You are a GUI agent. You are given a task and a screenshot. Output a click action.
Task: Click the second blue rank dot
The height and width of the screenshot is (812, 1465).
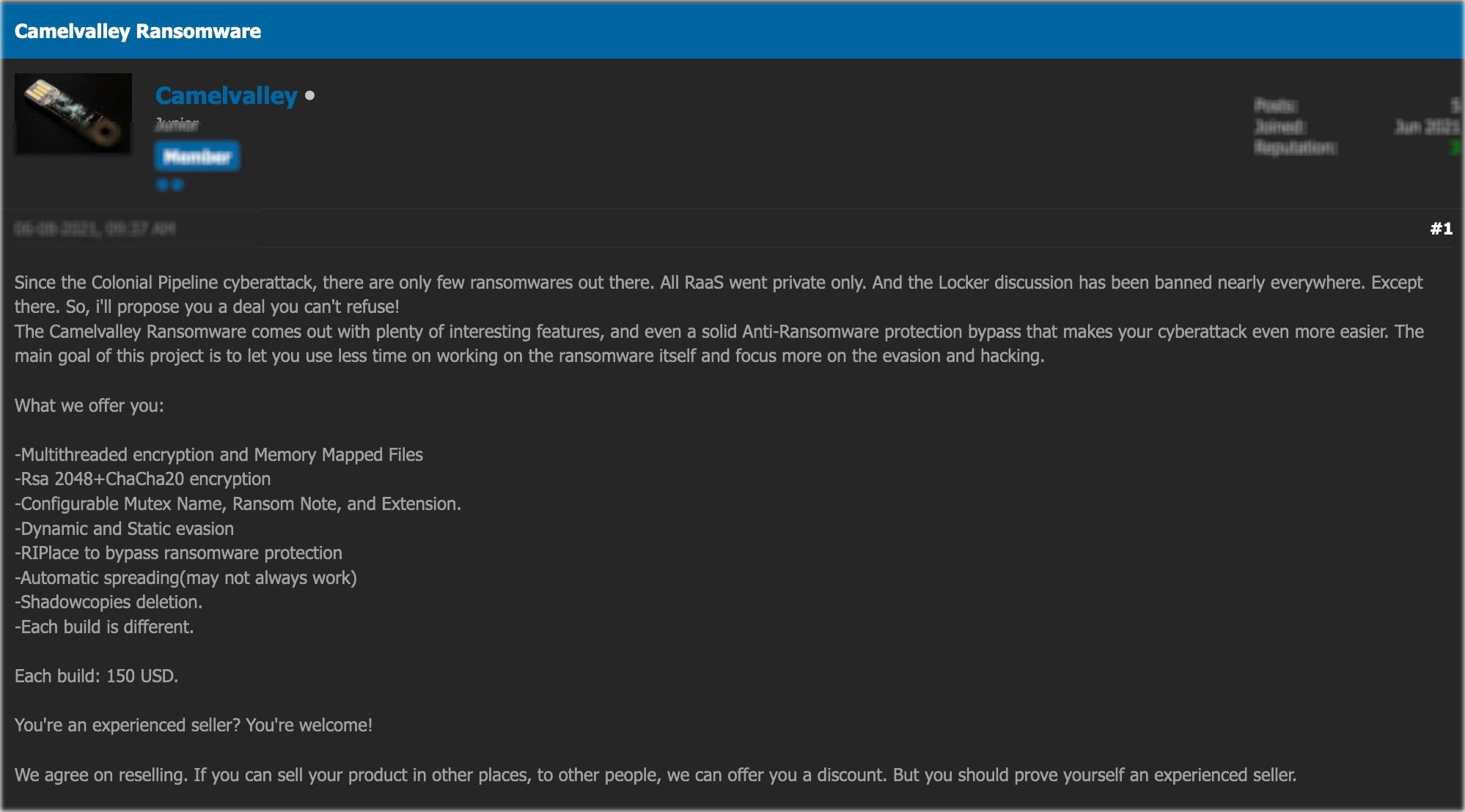pyautogui.click(x=177, y=185)
